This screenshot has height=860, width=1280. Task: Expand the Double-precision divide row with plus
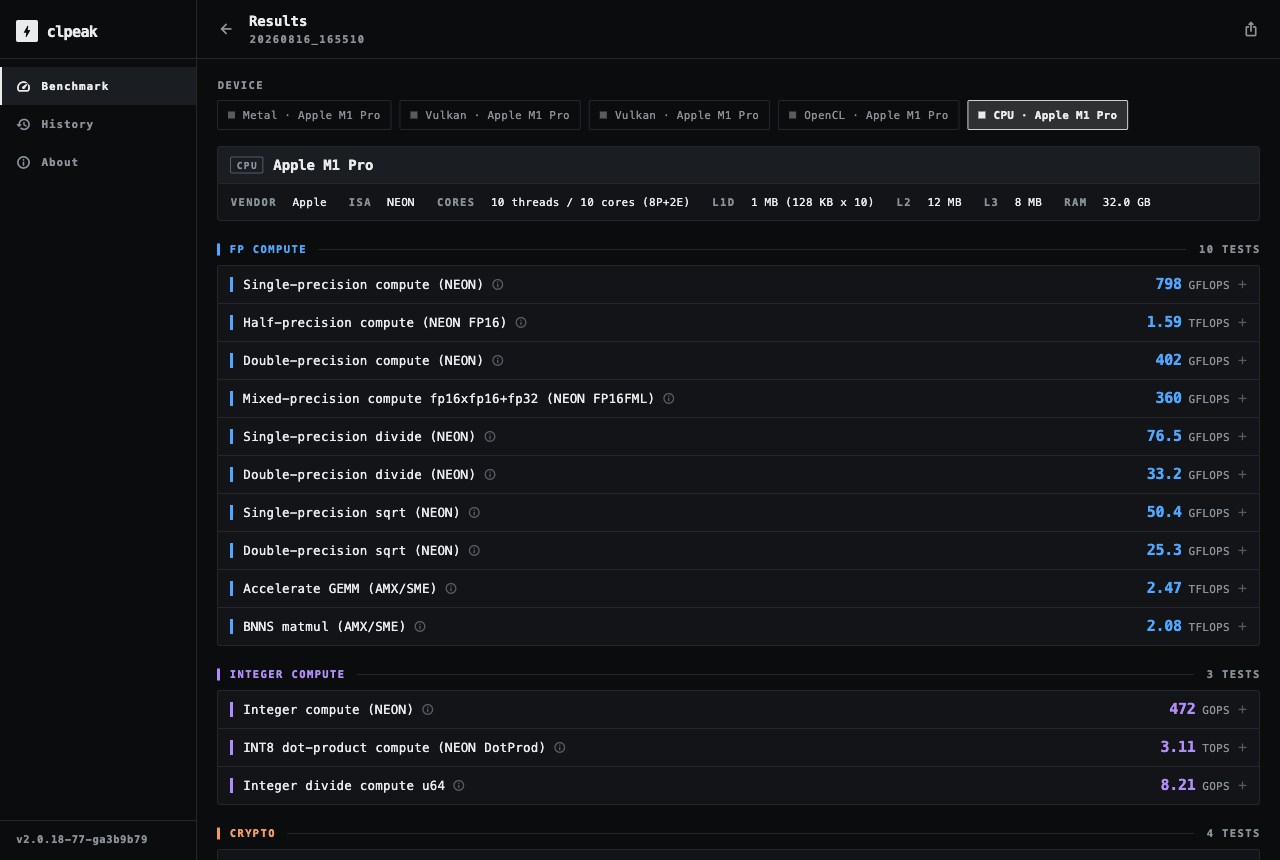click(1243, 475)
